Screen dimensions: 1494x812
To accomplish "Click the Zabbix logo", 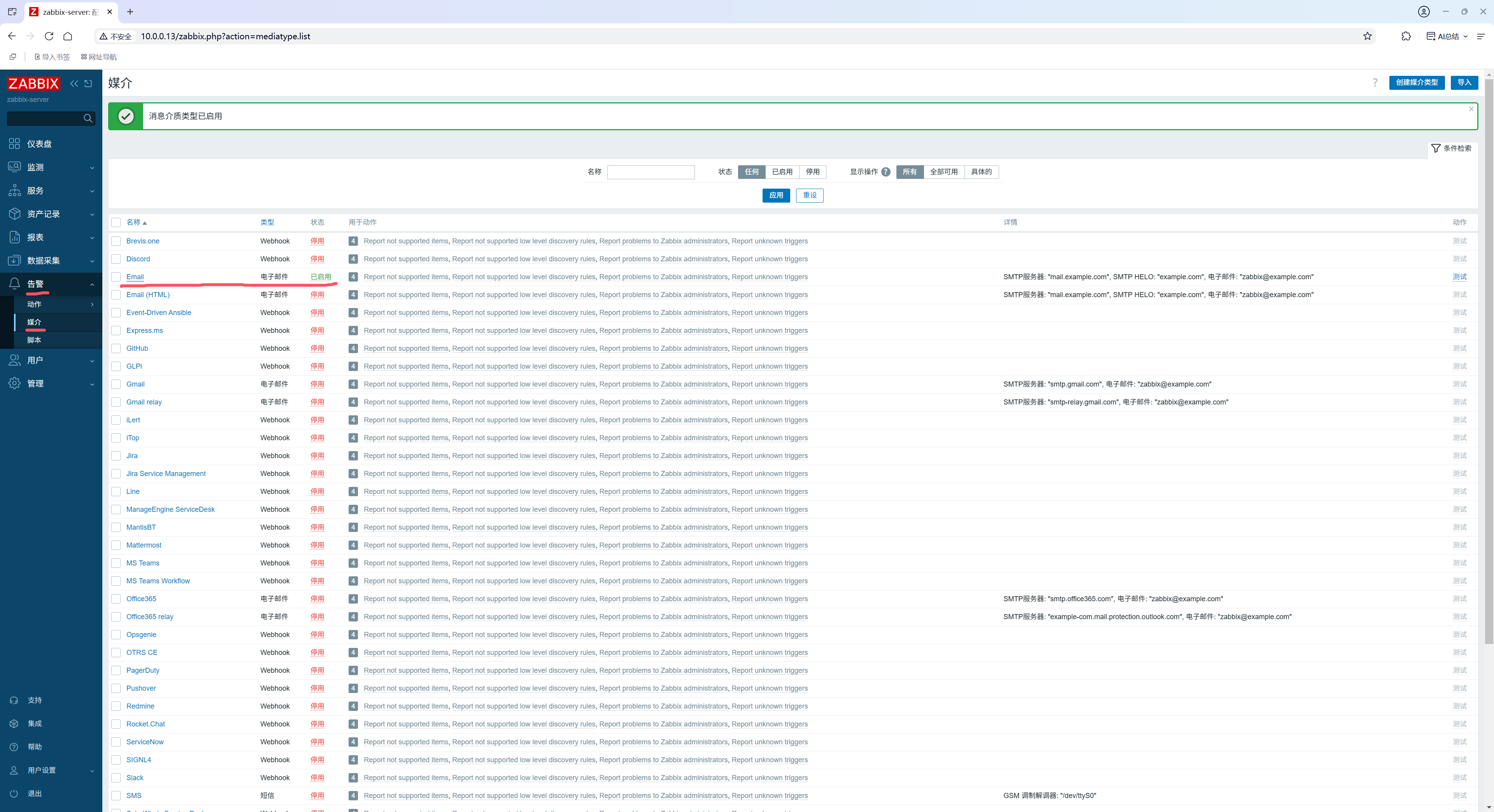I will click(33, 84).
